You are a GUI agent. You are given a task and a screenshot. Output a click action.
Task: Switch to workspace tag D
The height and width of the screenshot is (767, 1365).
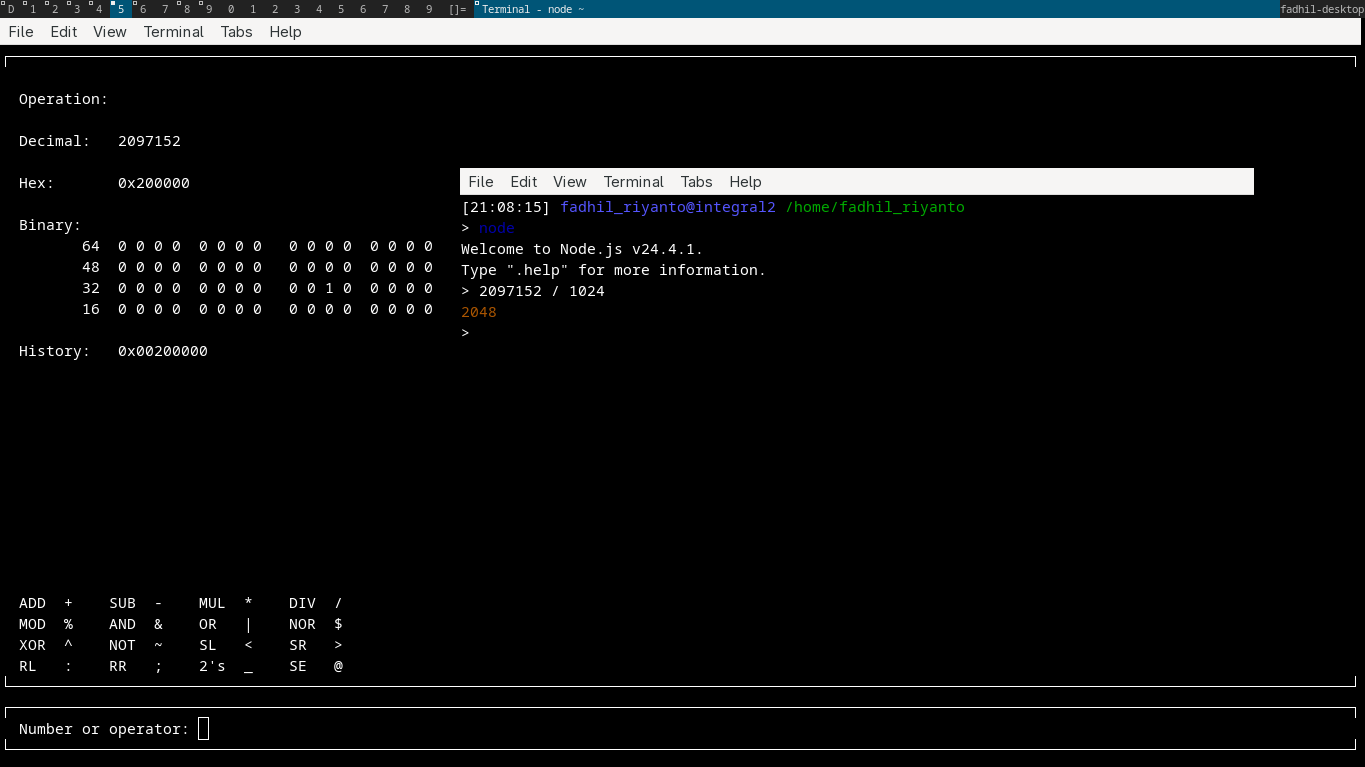[x=11, y=9]
